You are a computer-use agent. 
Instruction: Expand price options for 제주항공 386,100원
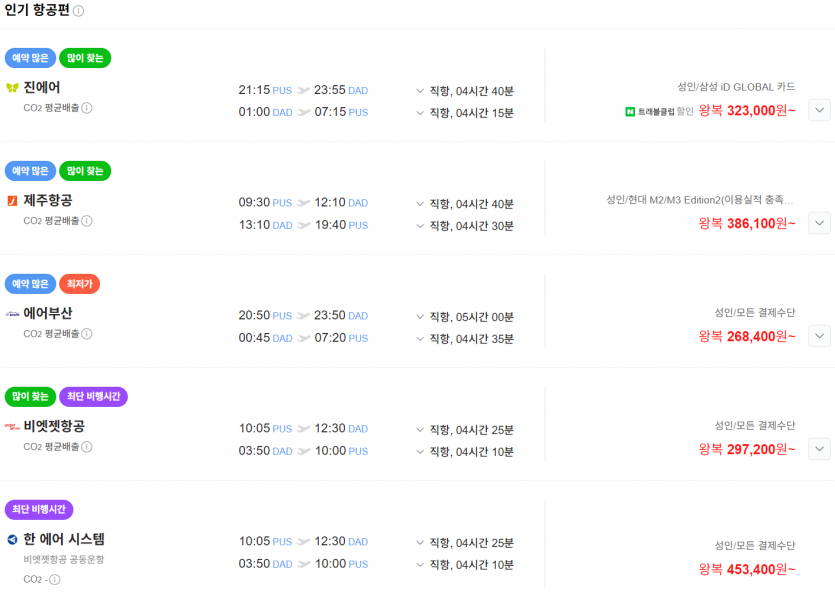(819, 223)
